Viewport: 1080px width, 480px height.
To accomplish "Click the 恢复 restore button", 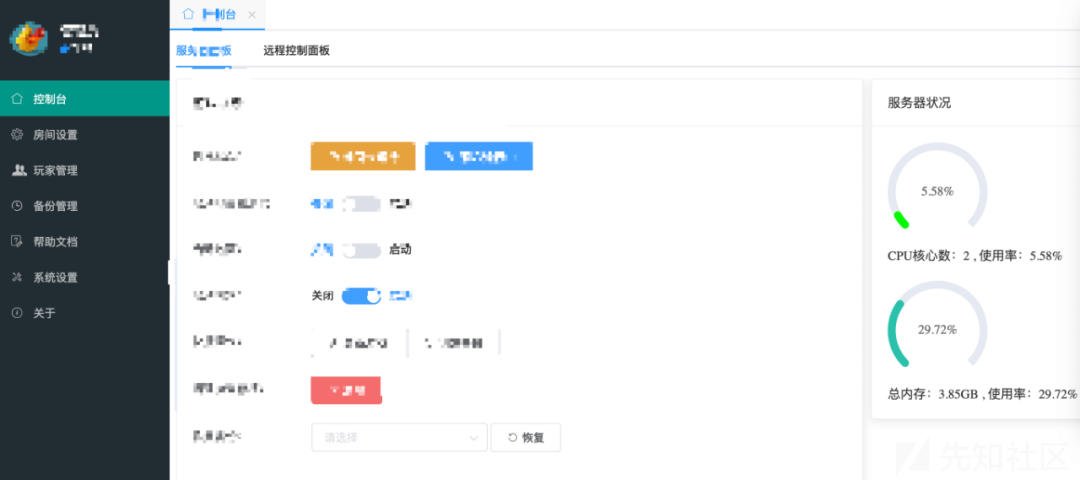I will pyautogui.click(x=526, y=437).
